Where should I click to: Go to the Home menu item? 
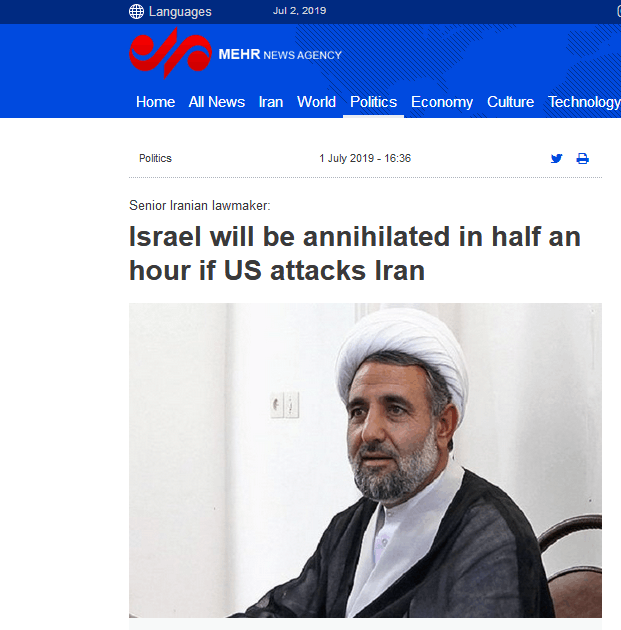[x=155, y=102]
